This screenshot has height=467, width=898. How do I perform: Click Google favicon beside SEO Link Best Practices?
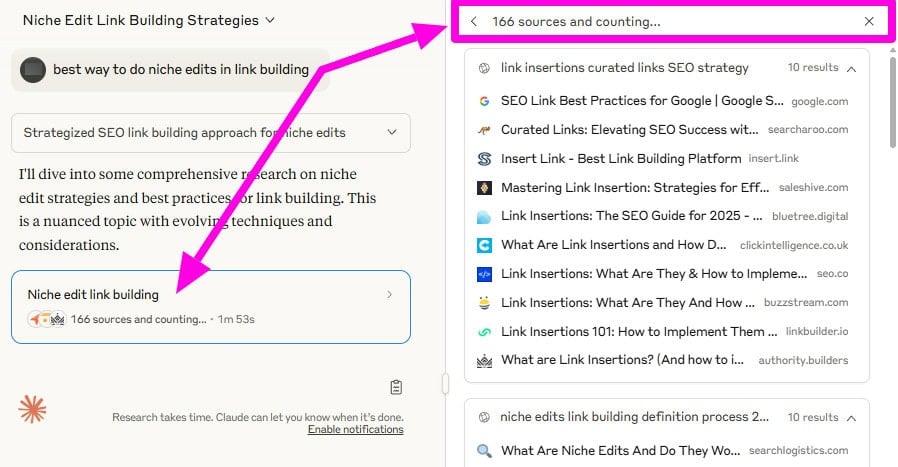[484, 101]
